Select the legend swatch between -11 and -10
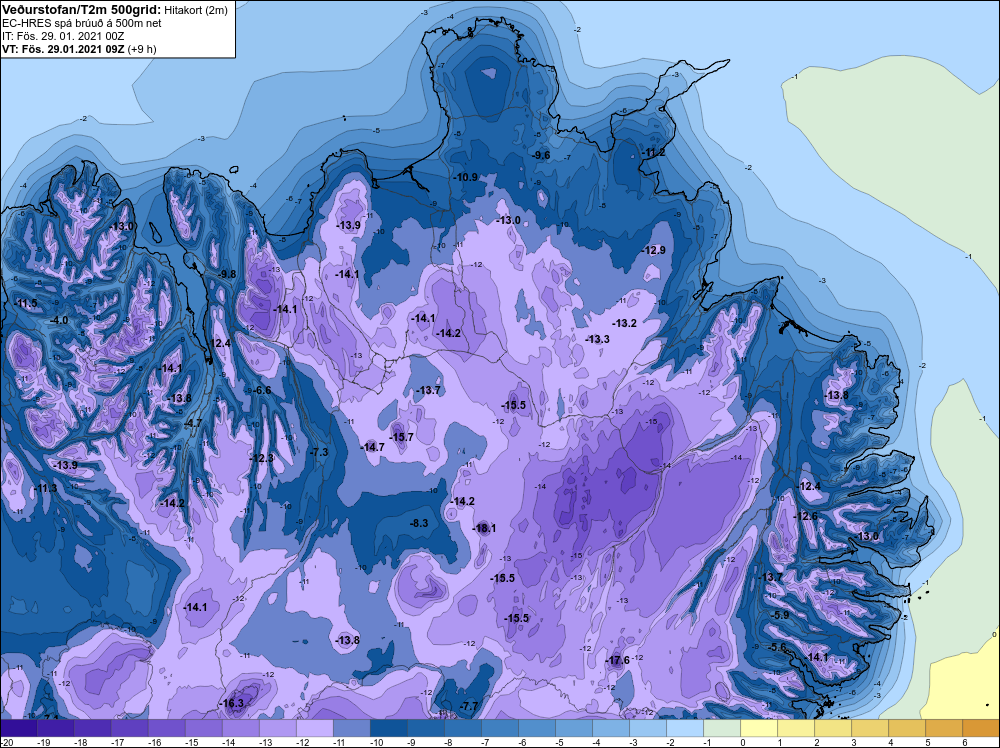This screenshot has width=1000, height=748. click(352, 728)
